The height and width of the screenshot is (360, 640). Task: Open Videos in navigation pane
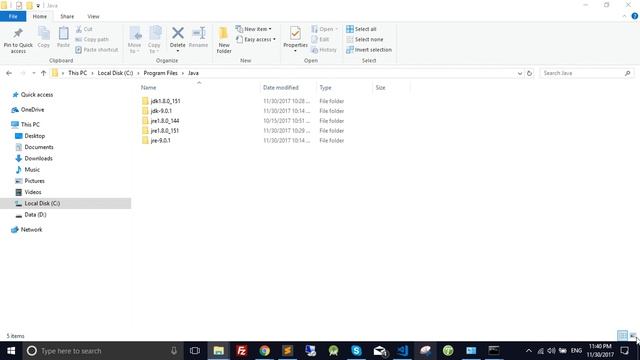[33, 192]
